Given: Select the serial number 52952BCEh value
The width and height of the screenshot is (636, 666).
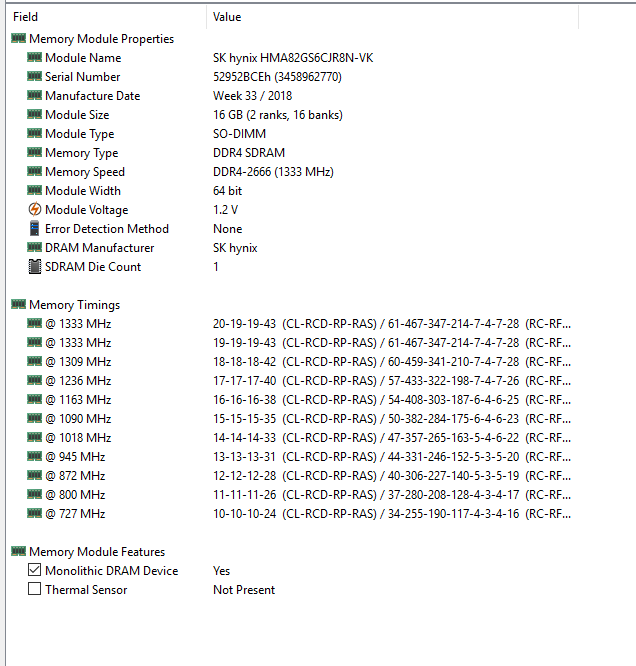Looking at the screenshot, I should pos(277,77).
